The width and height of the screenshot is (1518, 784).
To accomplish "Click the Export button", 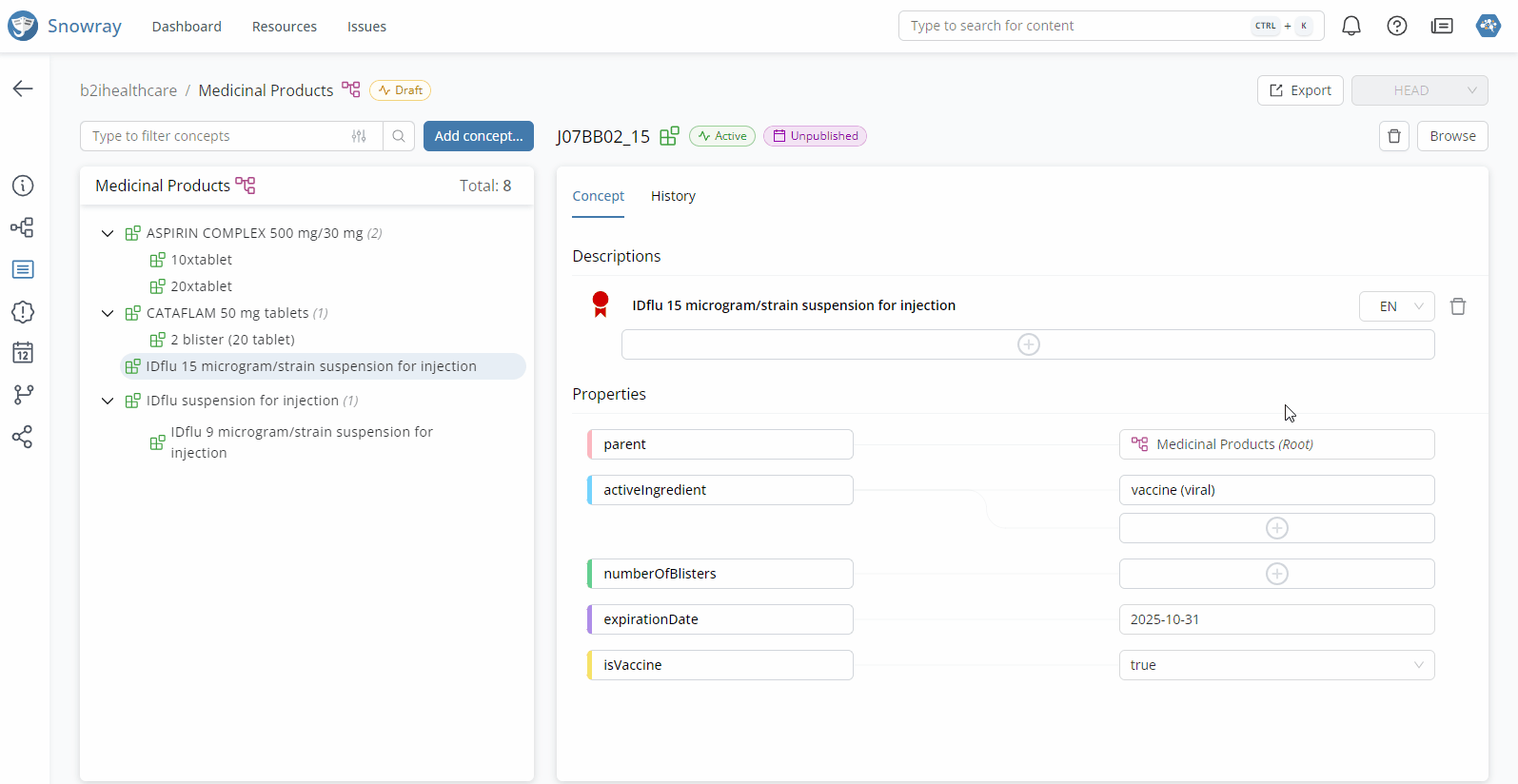I will click(1299, 90).
